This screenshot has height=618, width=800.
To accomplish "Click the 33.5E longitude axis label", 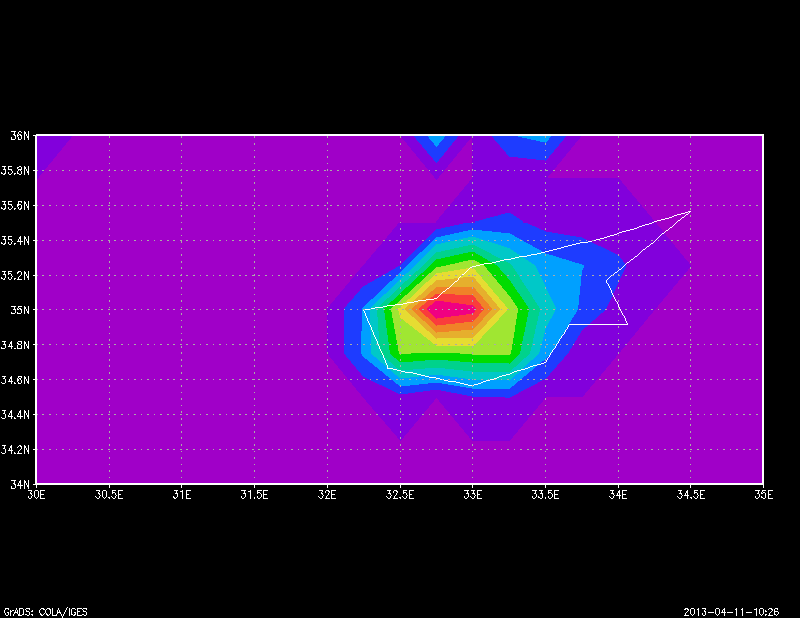I will point(545,495).
